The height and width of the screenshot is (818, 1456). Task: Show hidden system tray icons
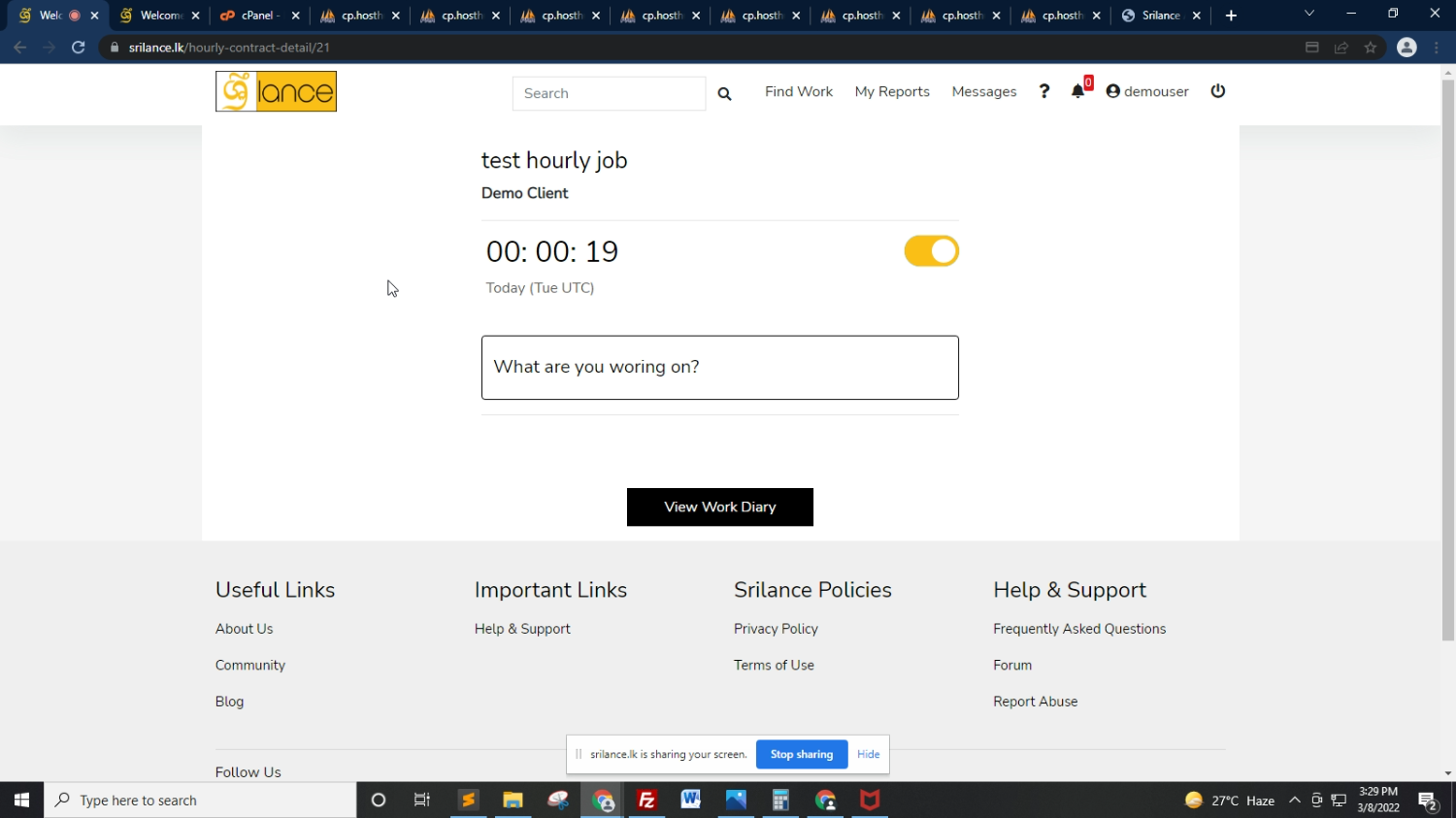1294,801
